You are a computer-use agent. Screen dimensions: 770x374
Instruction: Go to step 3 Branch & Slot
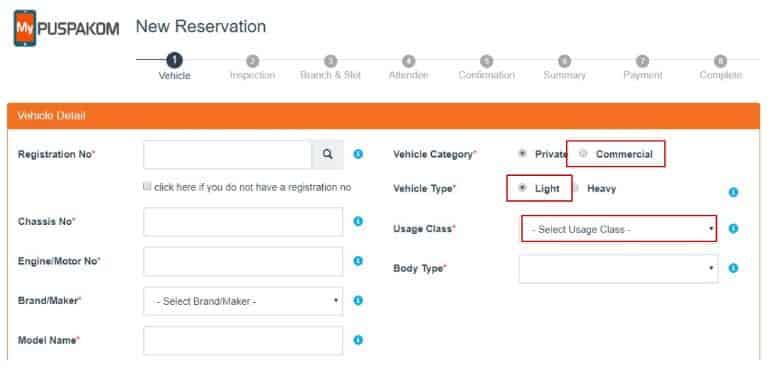point(330,67)
